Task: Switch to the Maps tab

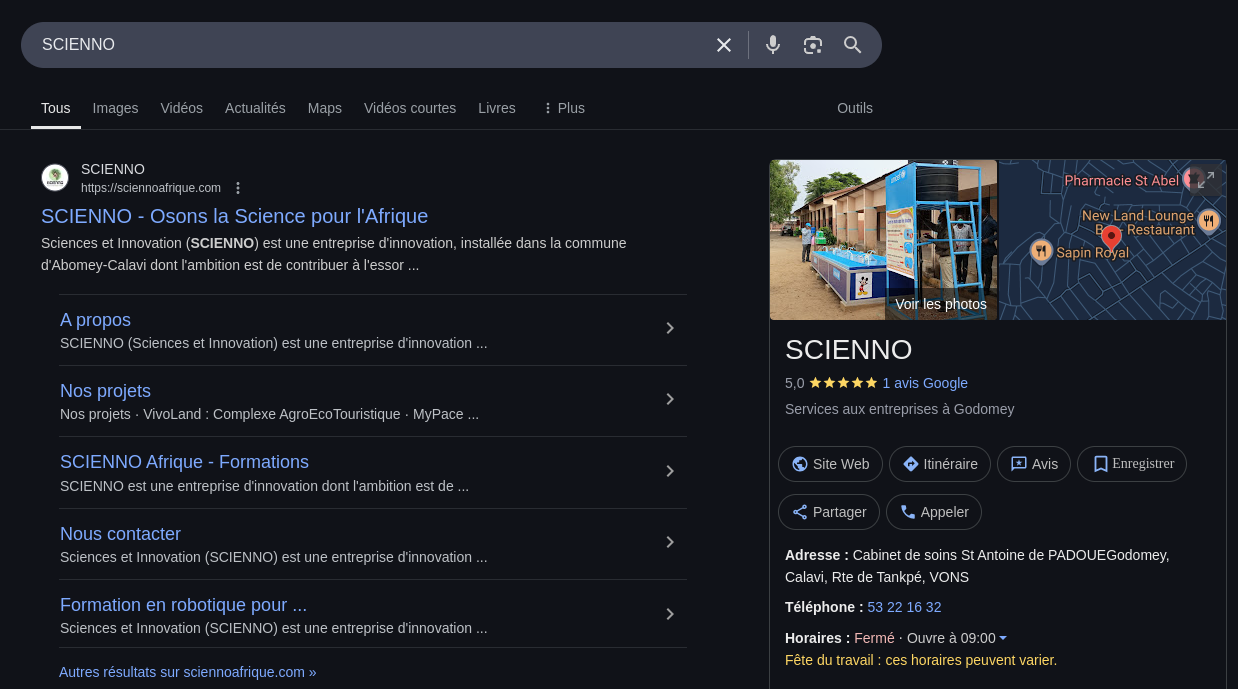Action: click(x=325, y=108)
